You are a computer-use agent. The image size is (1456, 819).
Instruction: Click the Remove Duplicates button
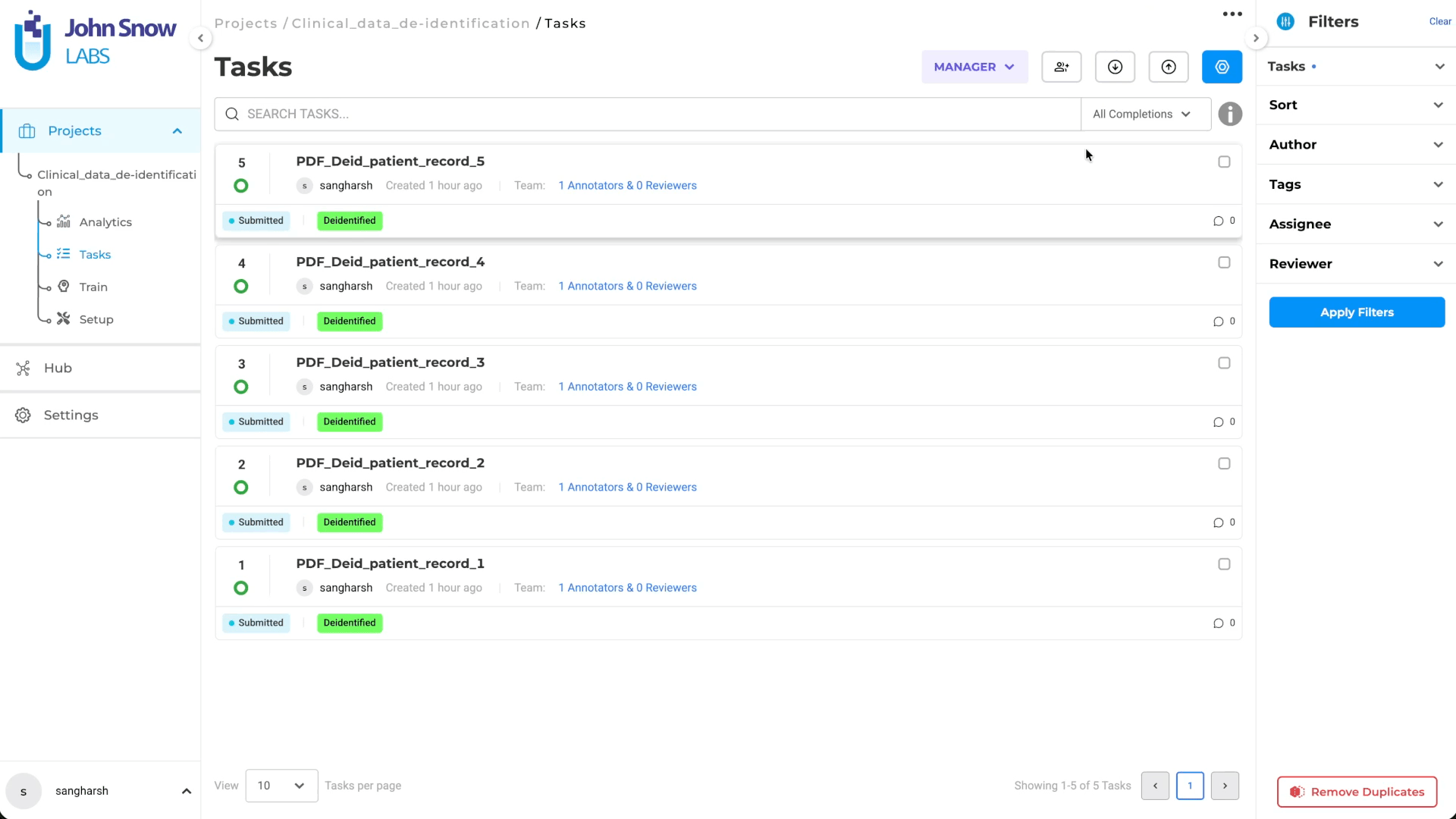pyautogui.click(x=1357, y=792)
